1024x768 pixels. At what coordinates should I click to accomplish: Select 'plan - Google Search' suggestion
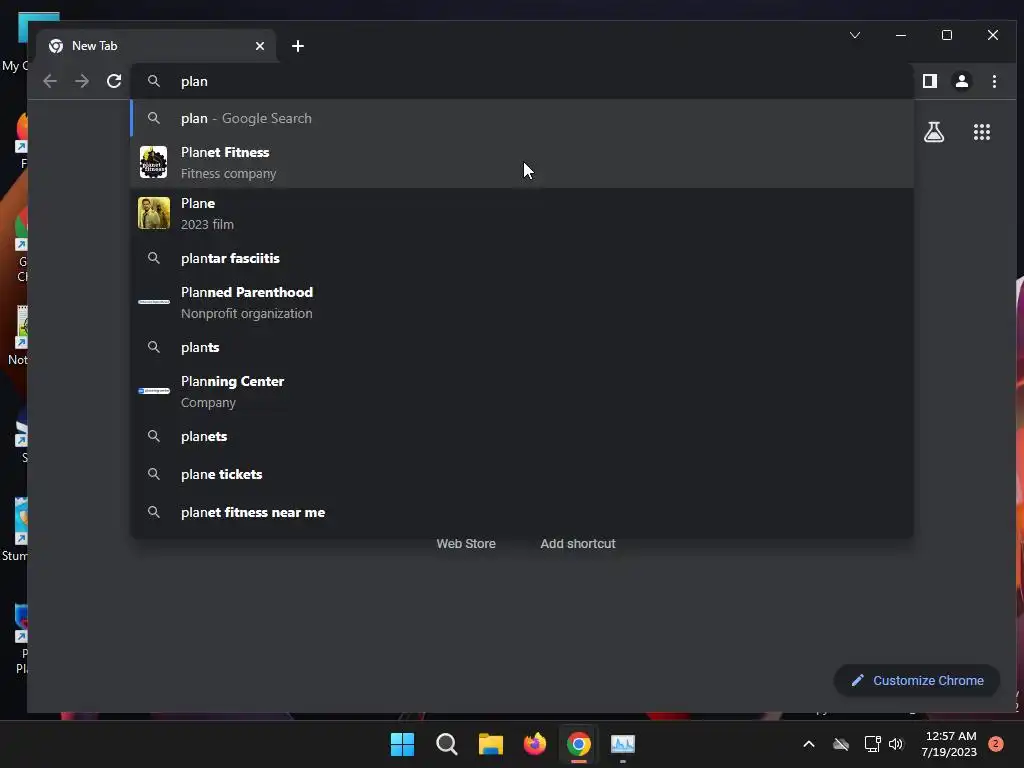click(522, 118)
